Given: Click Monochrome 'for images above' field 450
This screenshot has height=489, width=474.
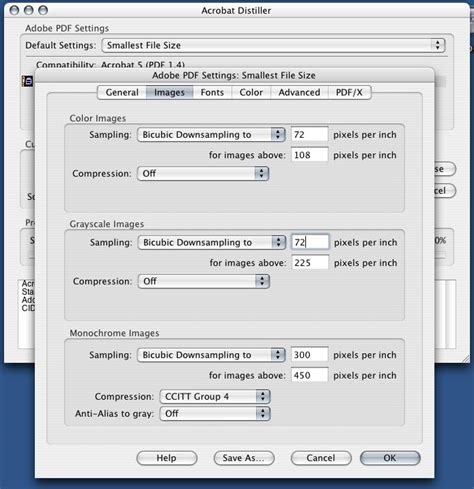Looking at the screenshot, I should coord(309,375).
